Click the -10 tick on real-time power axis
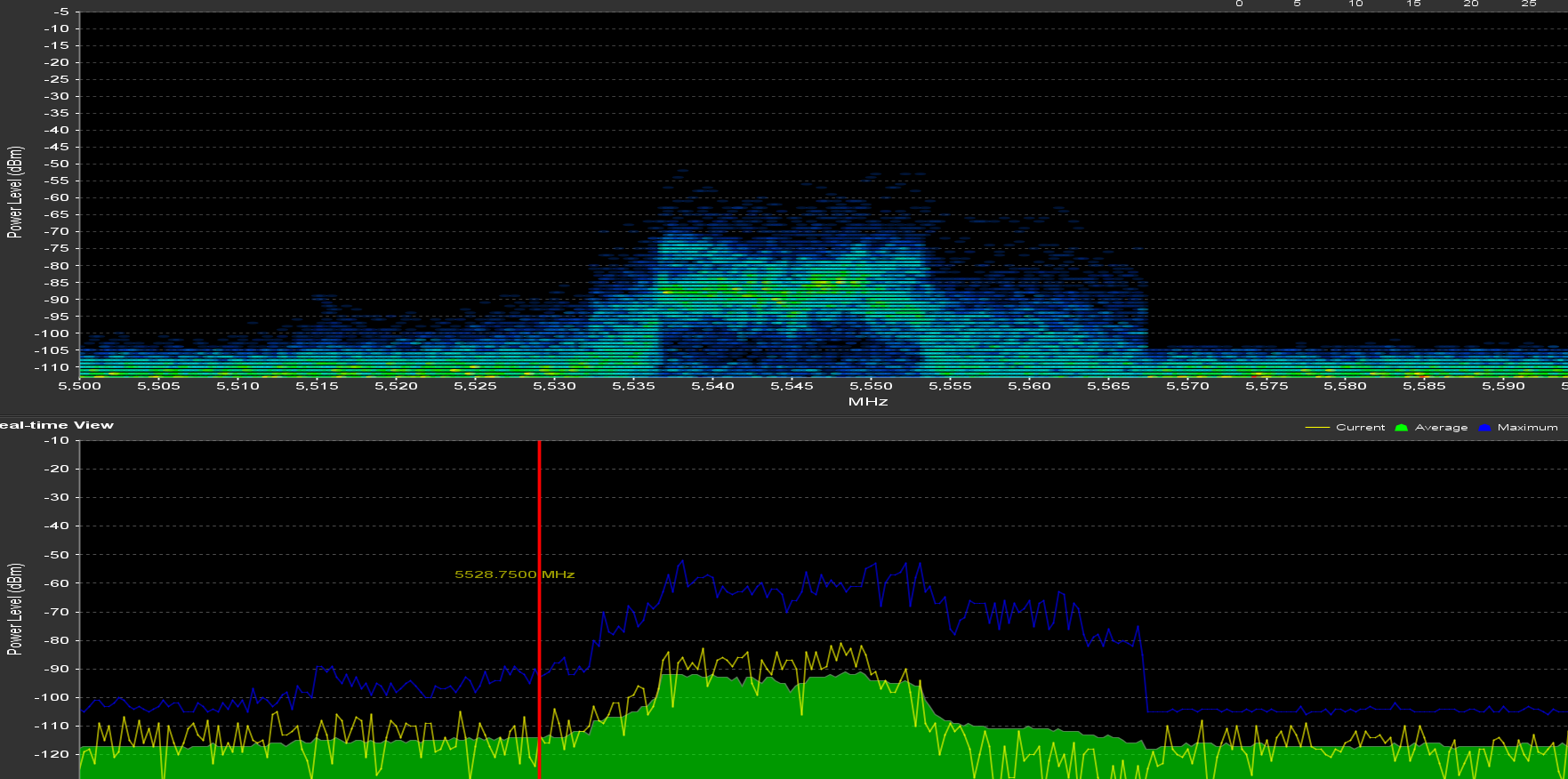Viewport: 1568px width, 779px height. click(x=57, y=441)
